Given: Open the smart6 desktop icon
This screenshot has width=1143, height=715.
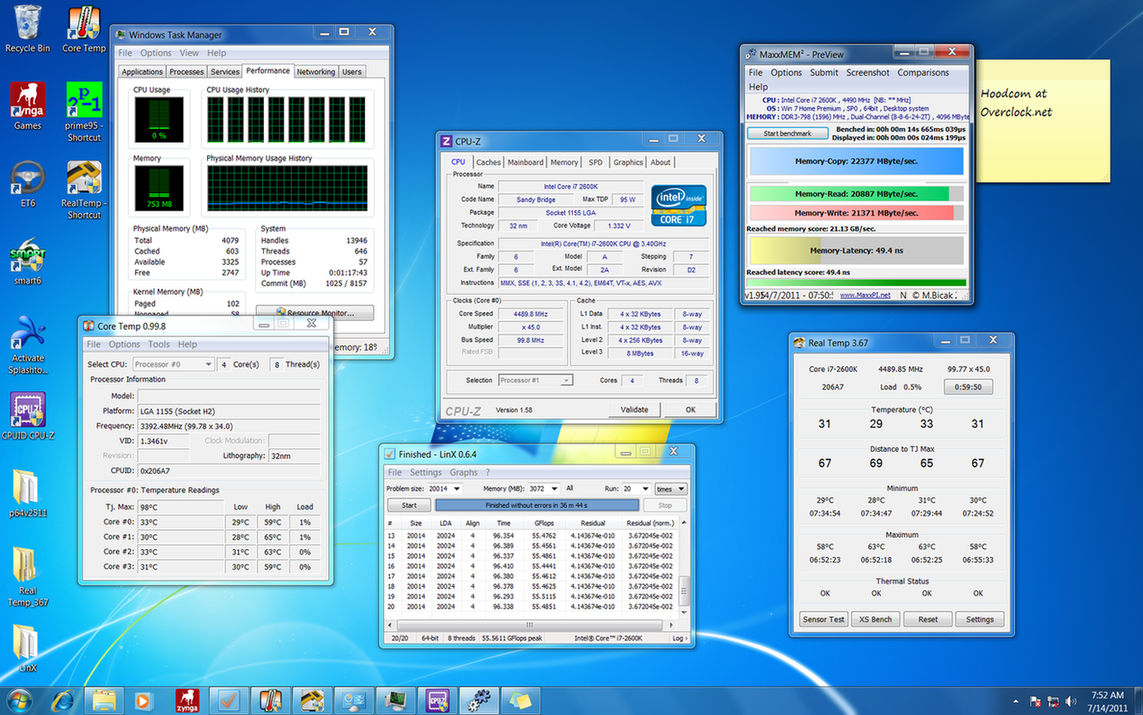Looking at the screenshot, I should click(x=28, y=261).
